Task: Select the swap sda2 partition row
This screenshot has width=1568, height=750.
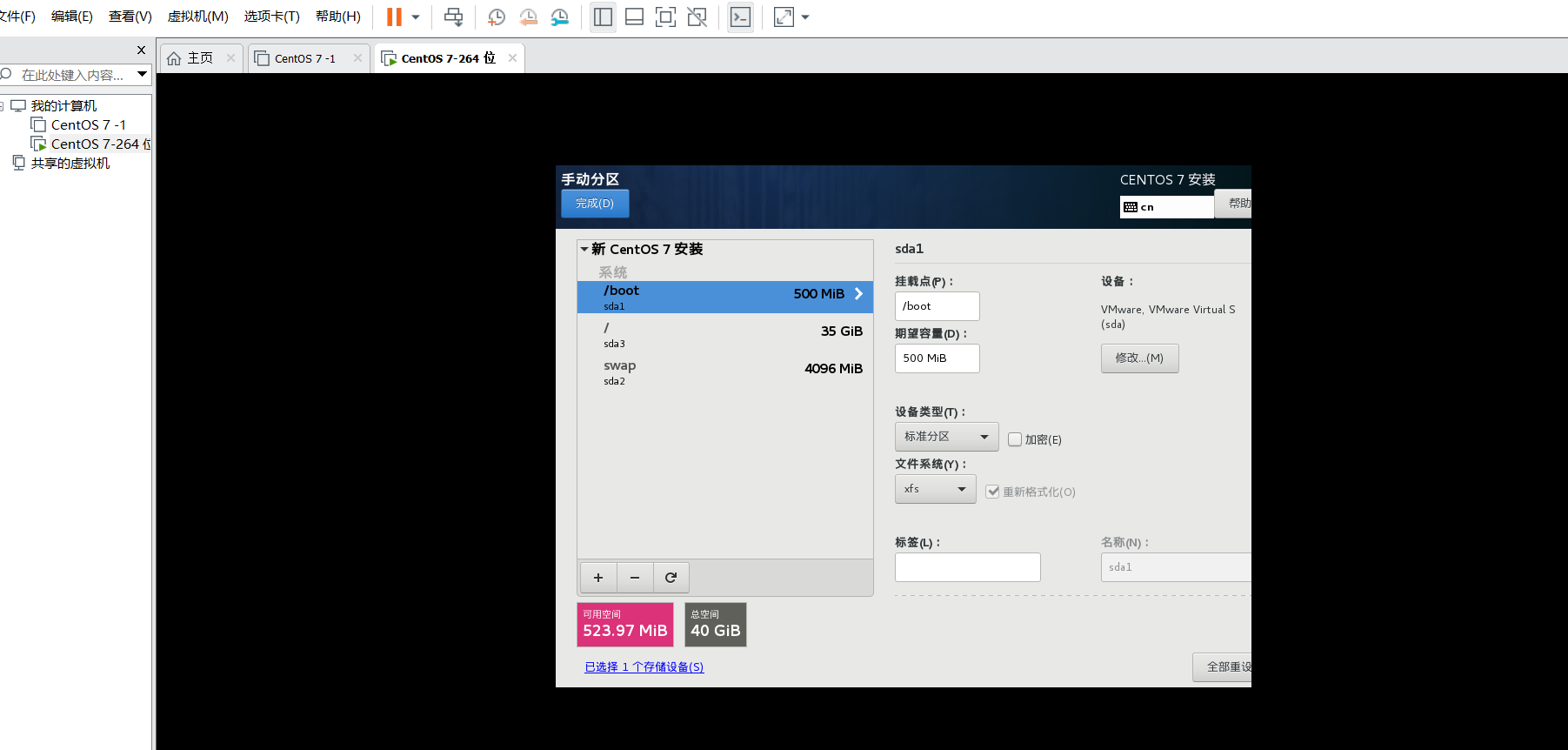Action: (x=725, y=372)
